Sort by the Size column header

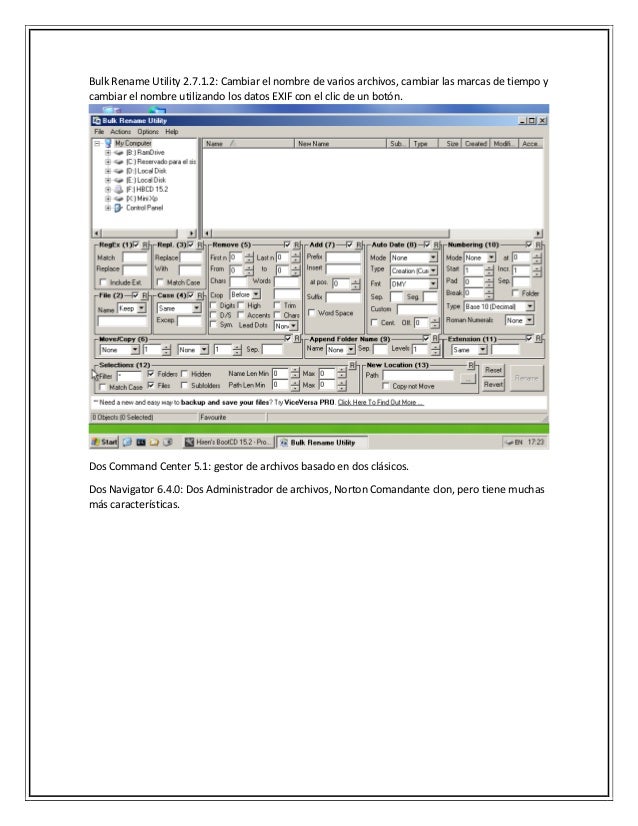(x=451, y=144)
